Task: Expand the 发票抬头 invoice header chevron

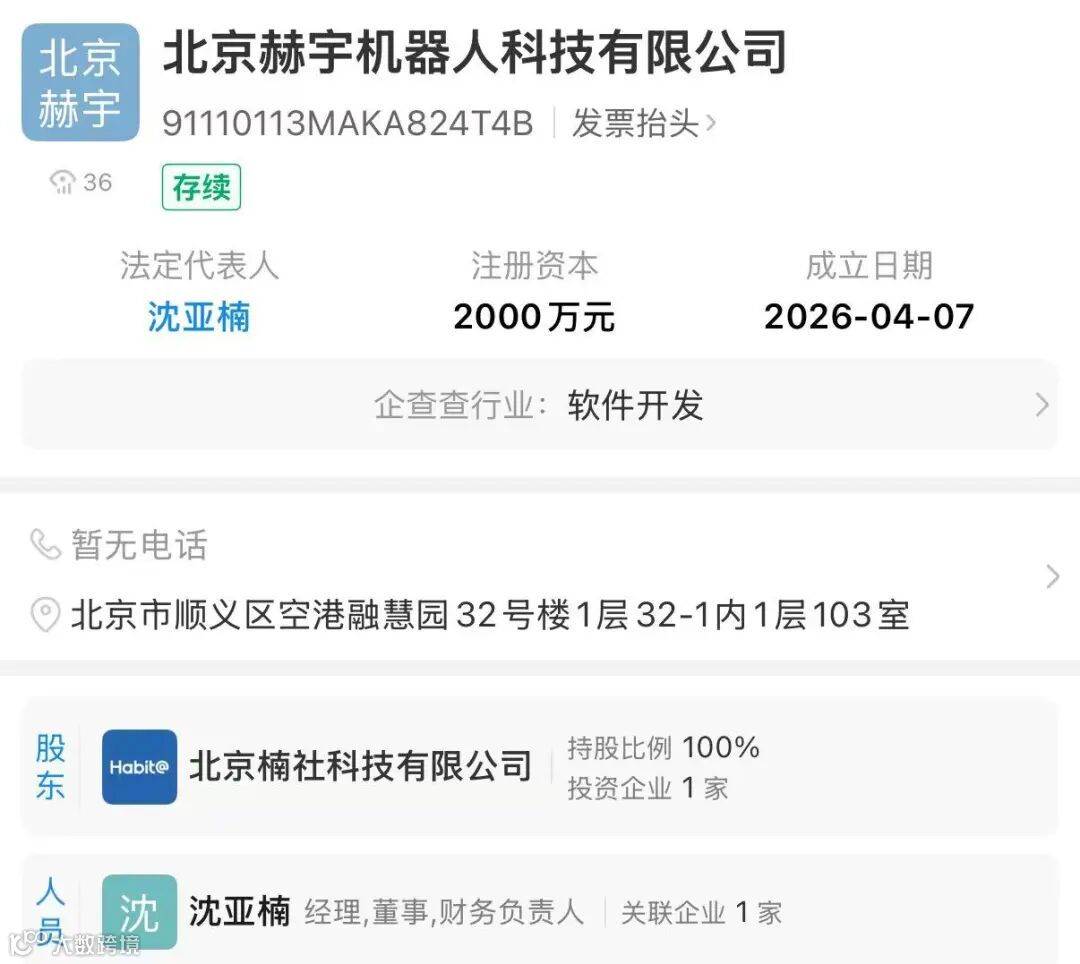Action: (711, 124)
